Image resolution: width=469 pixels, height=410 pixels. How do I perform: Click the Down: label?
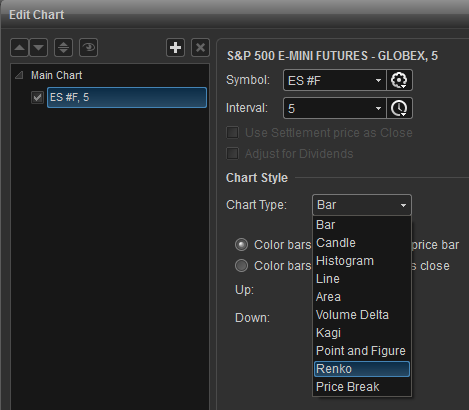[252, 318]
